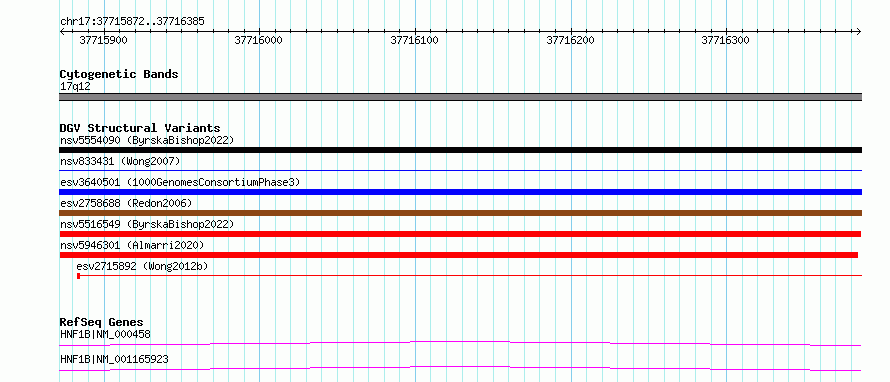
Task: Open variant esv2758688 (Redon2006) label
Action: pos(126,203)
